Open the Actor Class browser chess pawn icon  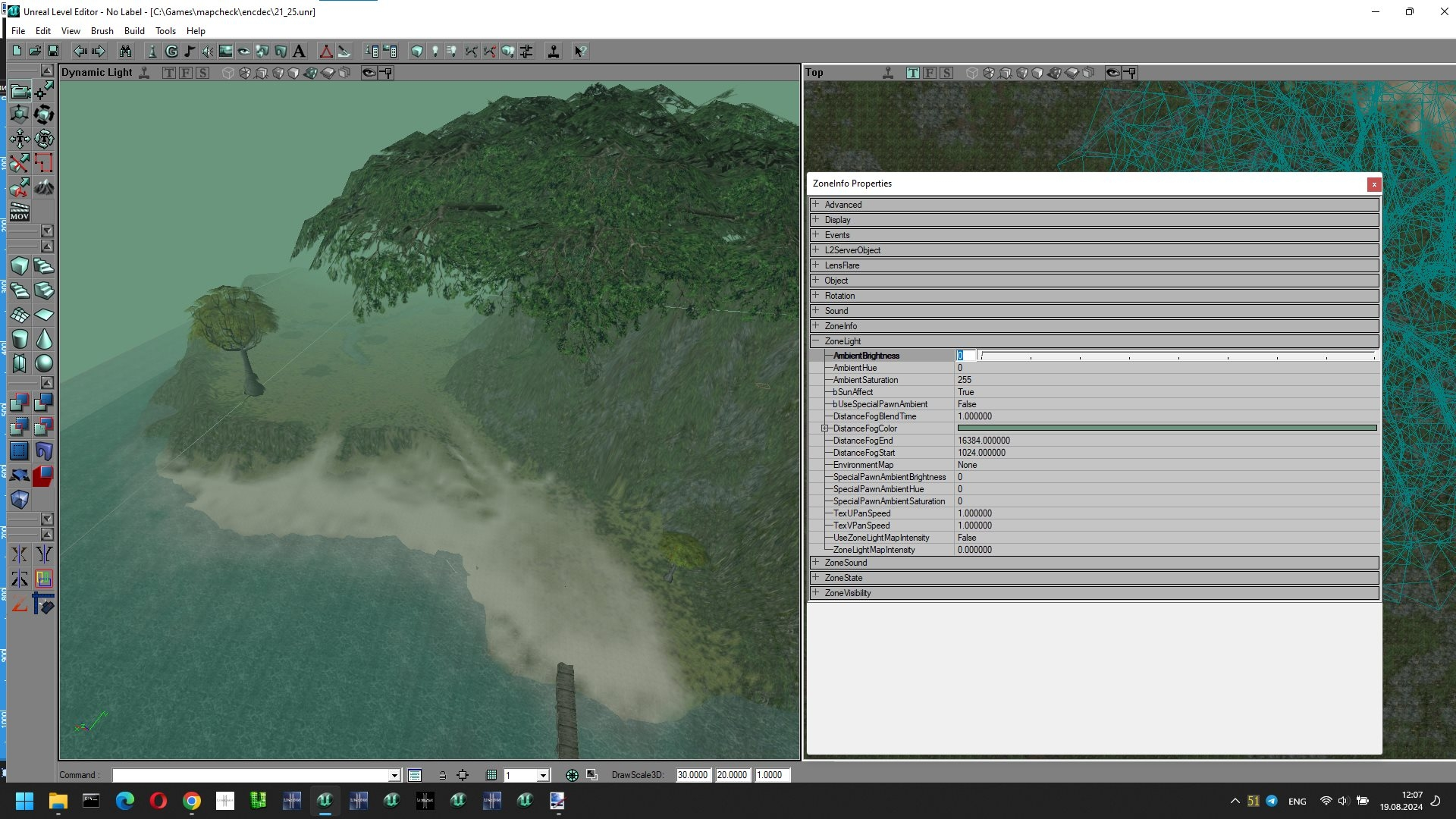click(x=152, y=51)
